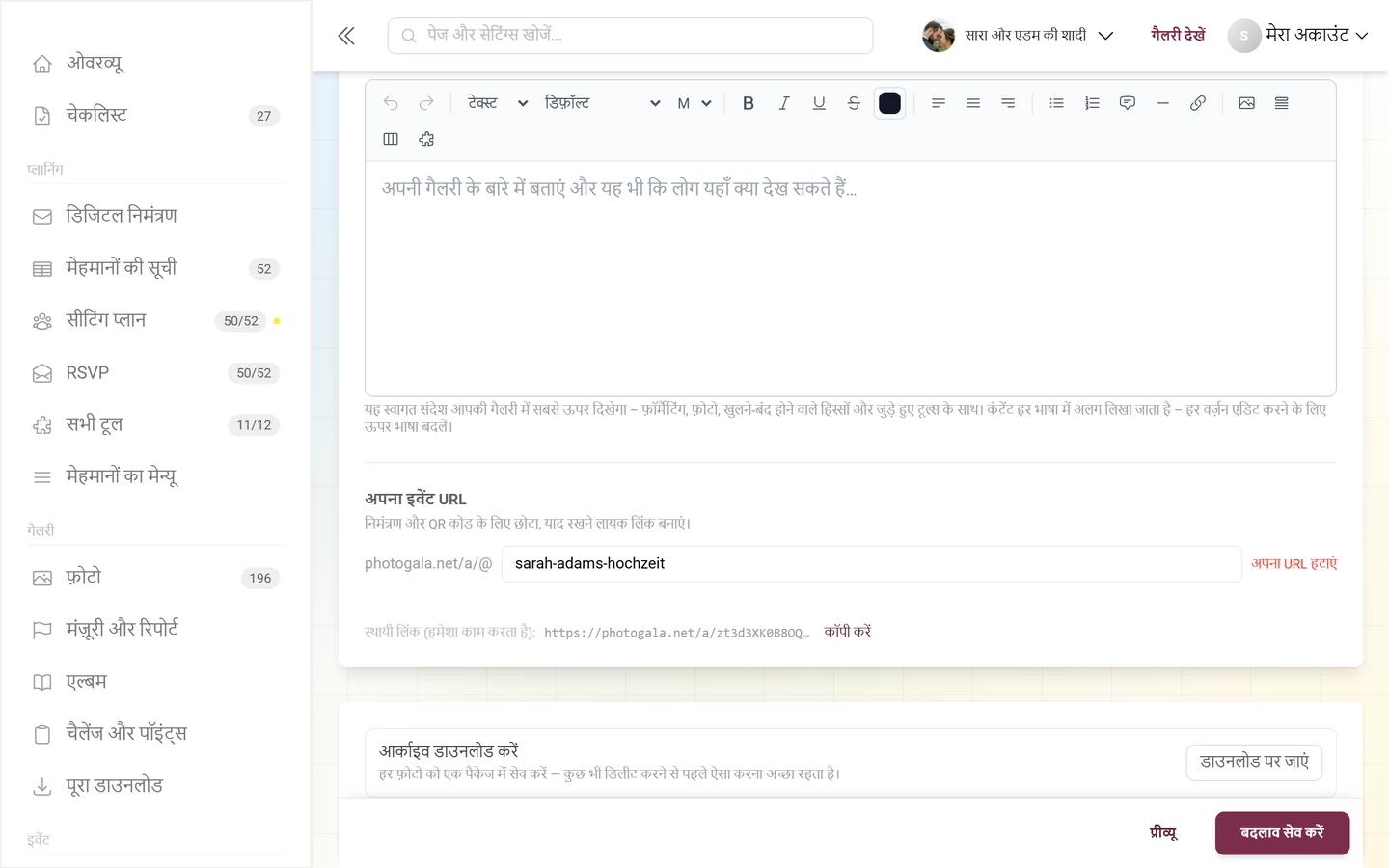The width and height of the screenshot is (1389, 868).
Task: Click the event URL input field
Action: [871, 564]
